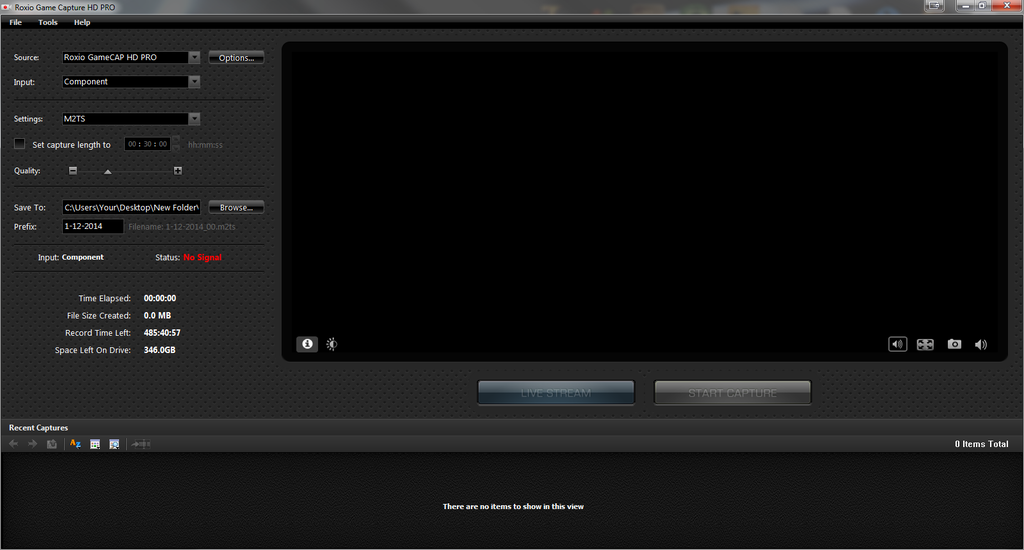Click the speaker volume icon
This screenshot has height=550, width=1024.
(x=981, y=344)
